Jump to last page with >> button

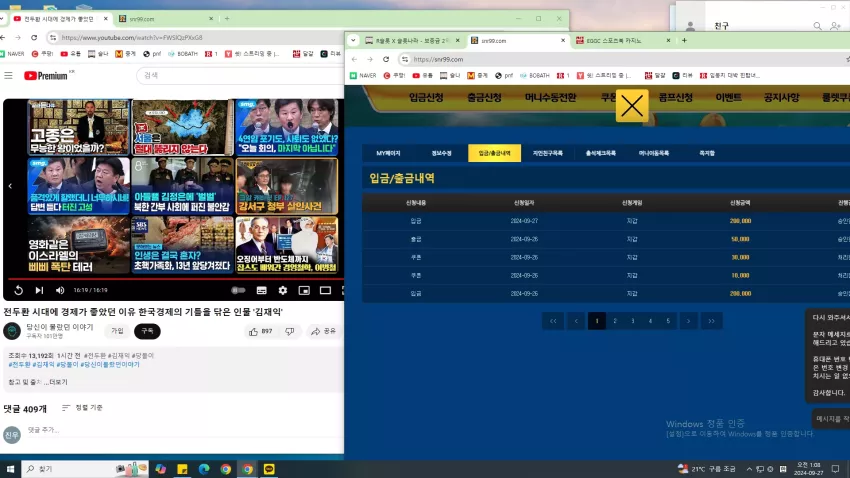(711, 321)
